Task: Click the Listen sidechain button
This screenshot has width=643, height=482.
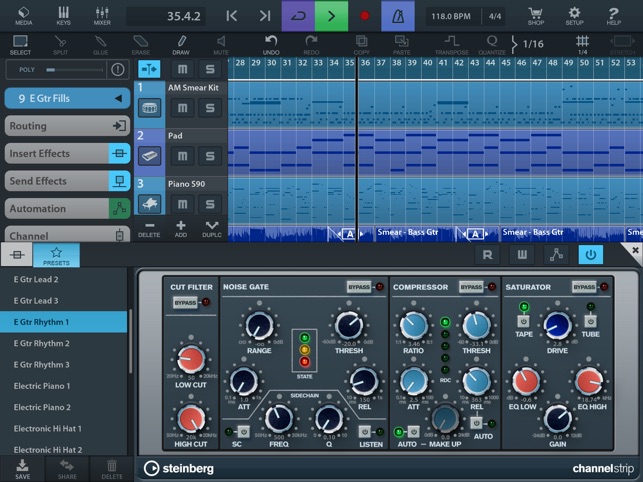Action: point(367,431)
